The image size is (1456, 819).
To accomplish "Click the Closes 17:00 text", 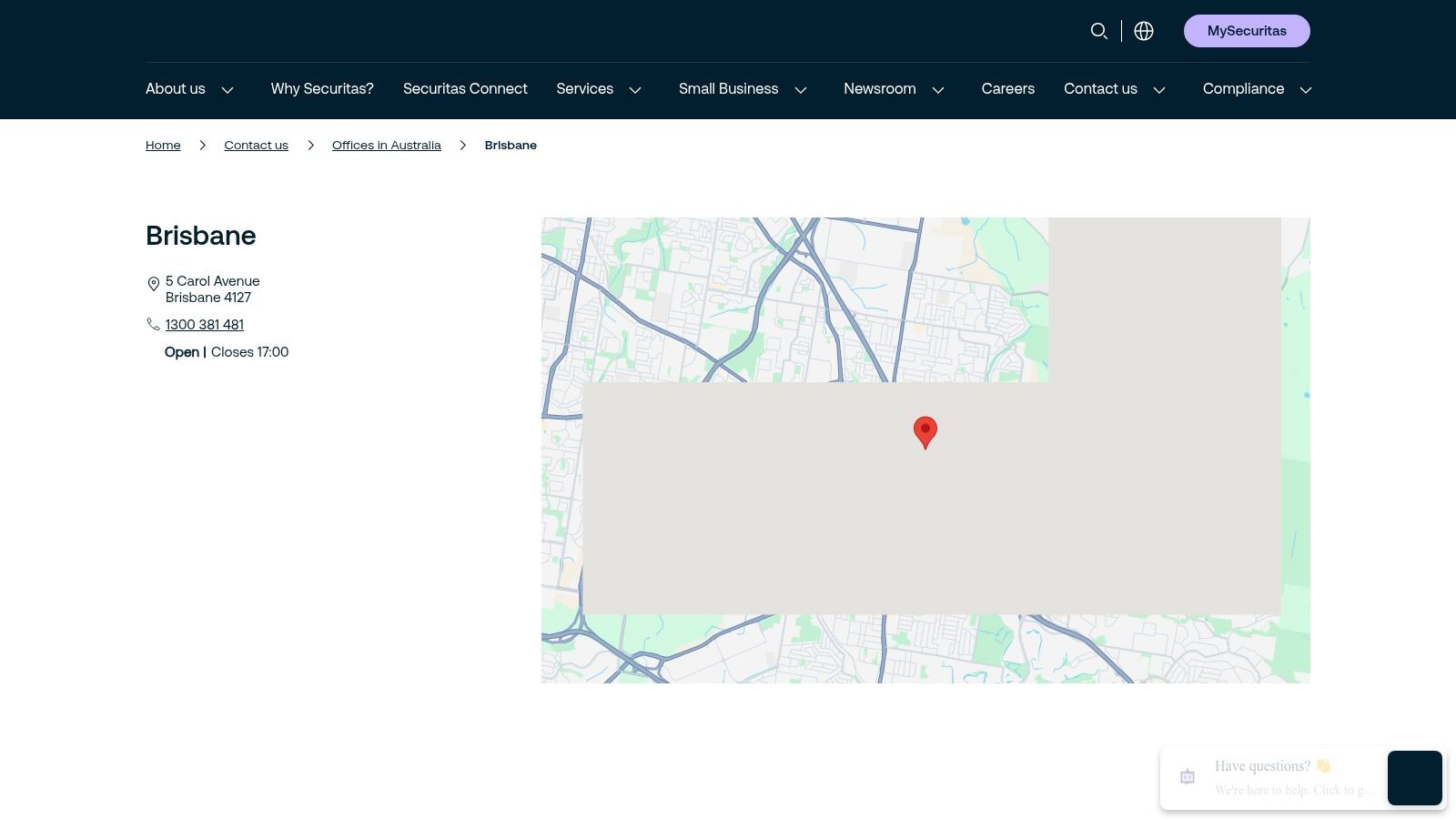I will point(249,352).
